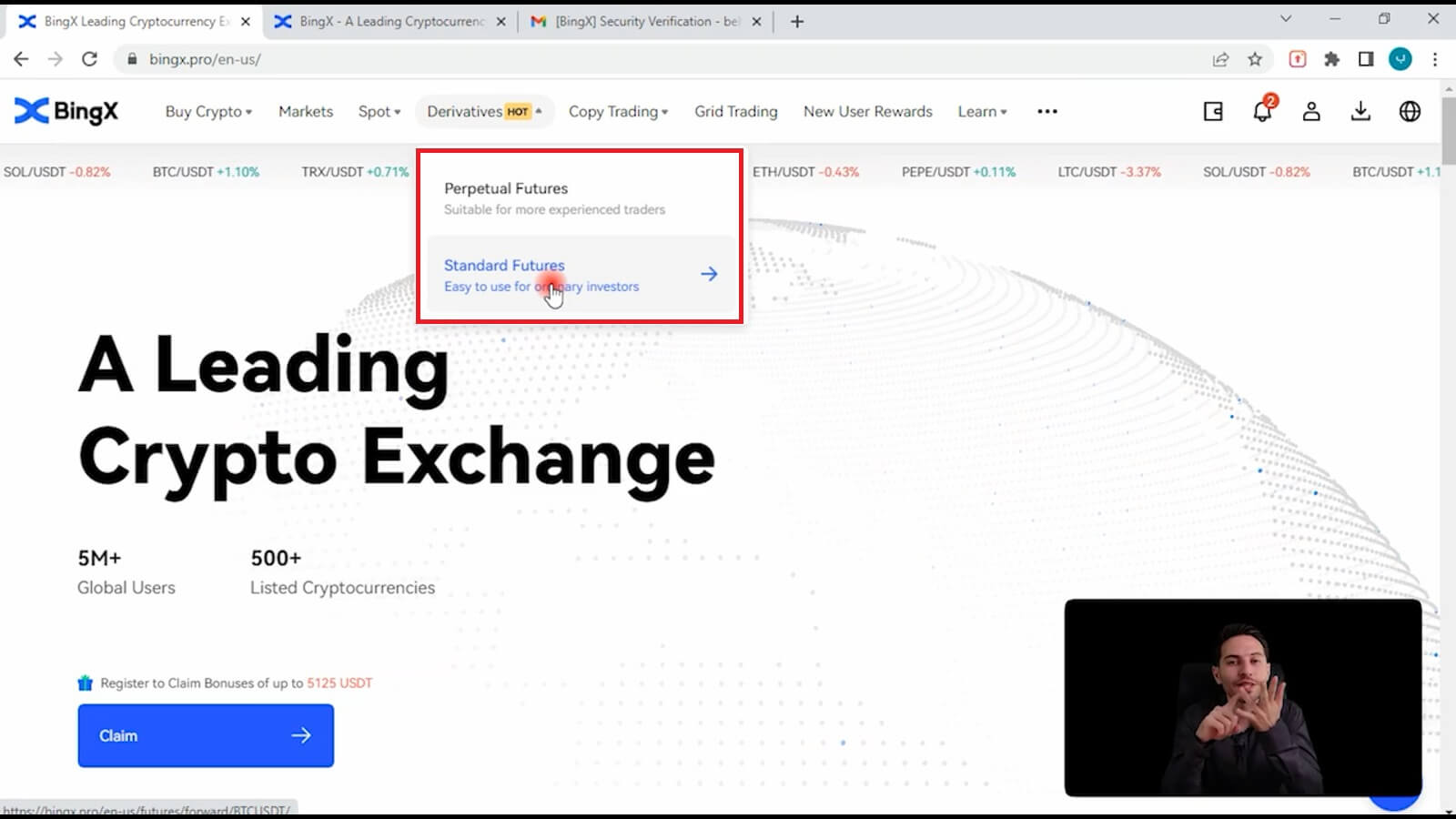Click the download app icon
The width and height of the screenshot is (1456, 819).
pos(1360,111)
